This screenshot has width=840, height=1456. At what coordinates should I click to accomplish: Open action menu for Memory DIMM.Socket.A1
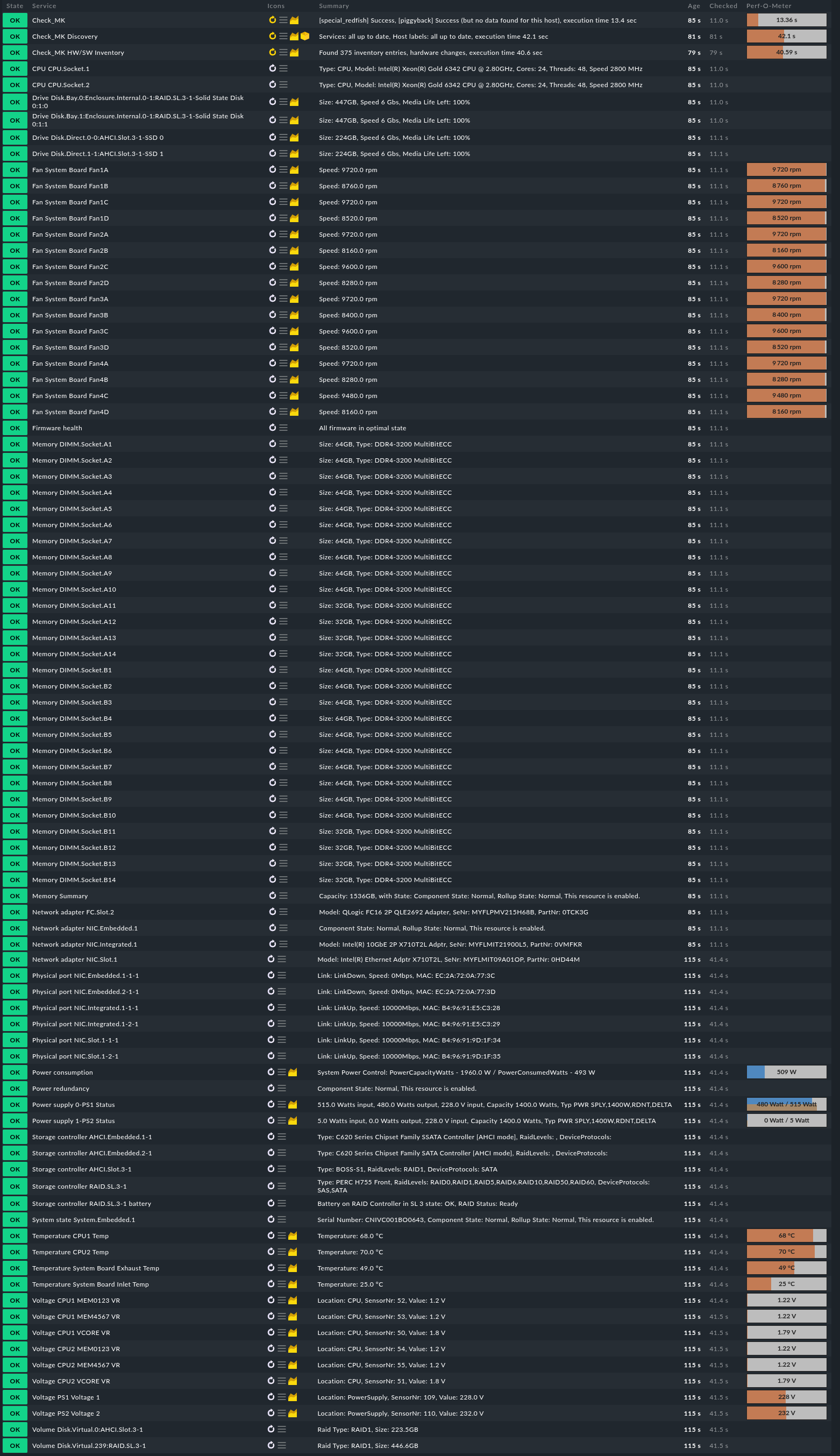click(283, 444)
